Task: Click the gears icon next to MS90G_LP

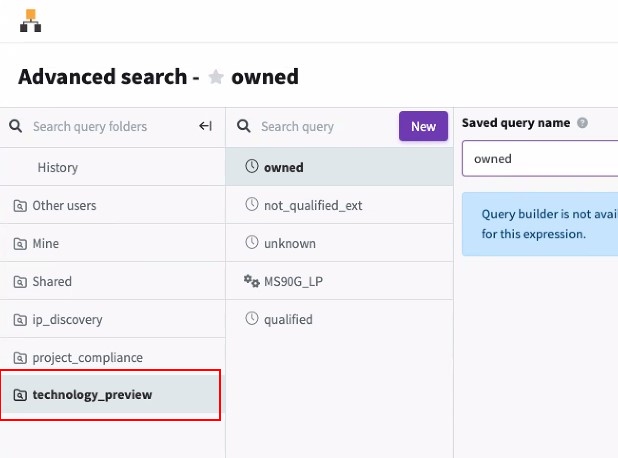Action: click(x=252, y=282)
